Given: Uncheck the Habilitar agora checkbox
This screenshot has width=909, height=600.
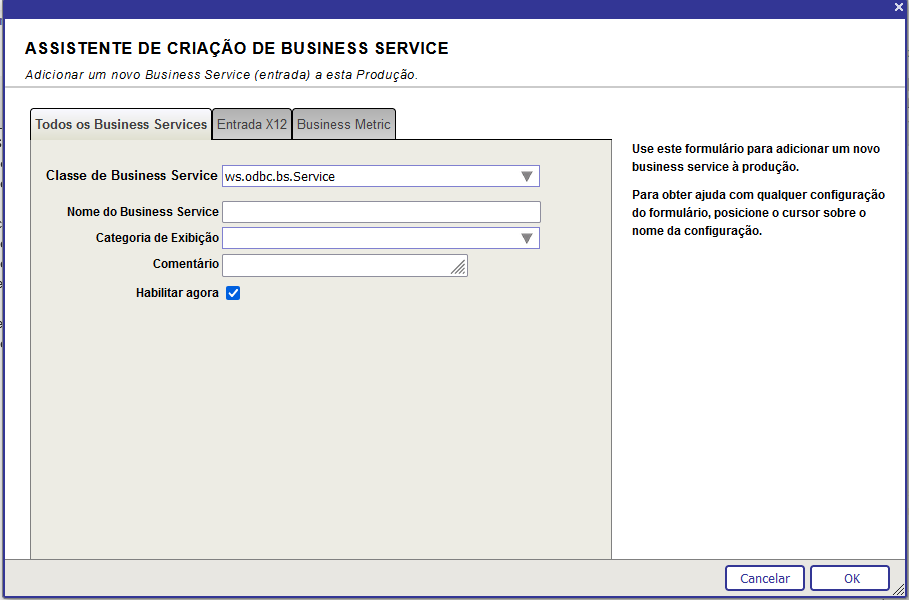Looking at the screenshot, I should click(x=233, y=293).
